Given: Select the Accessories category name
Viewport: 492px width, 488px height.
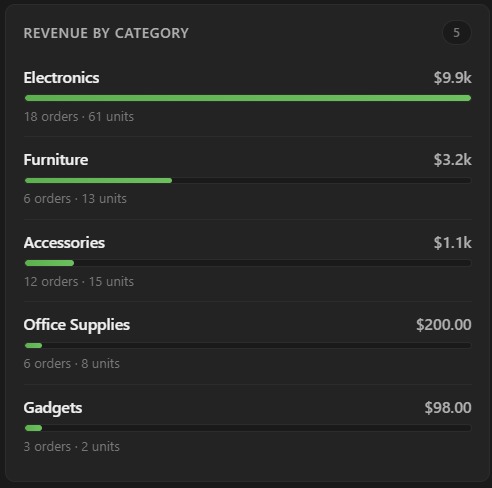Looking at the screenshot, I should [x=64, y=243].
